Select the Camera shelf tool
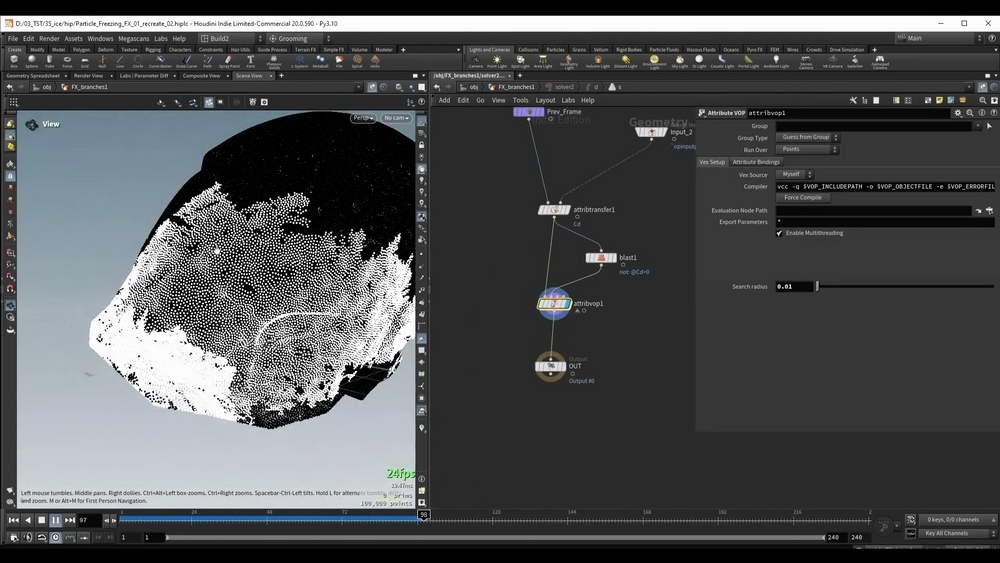The height and width of the screenshot is (563, 1000). click(x=476, y=61)
